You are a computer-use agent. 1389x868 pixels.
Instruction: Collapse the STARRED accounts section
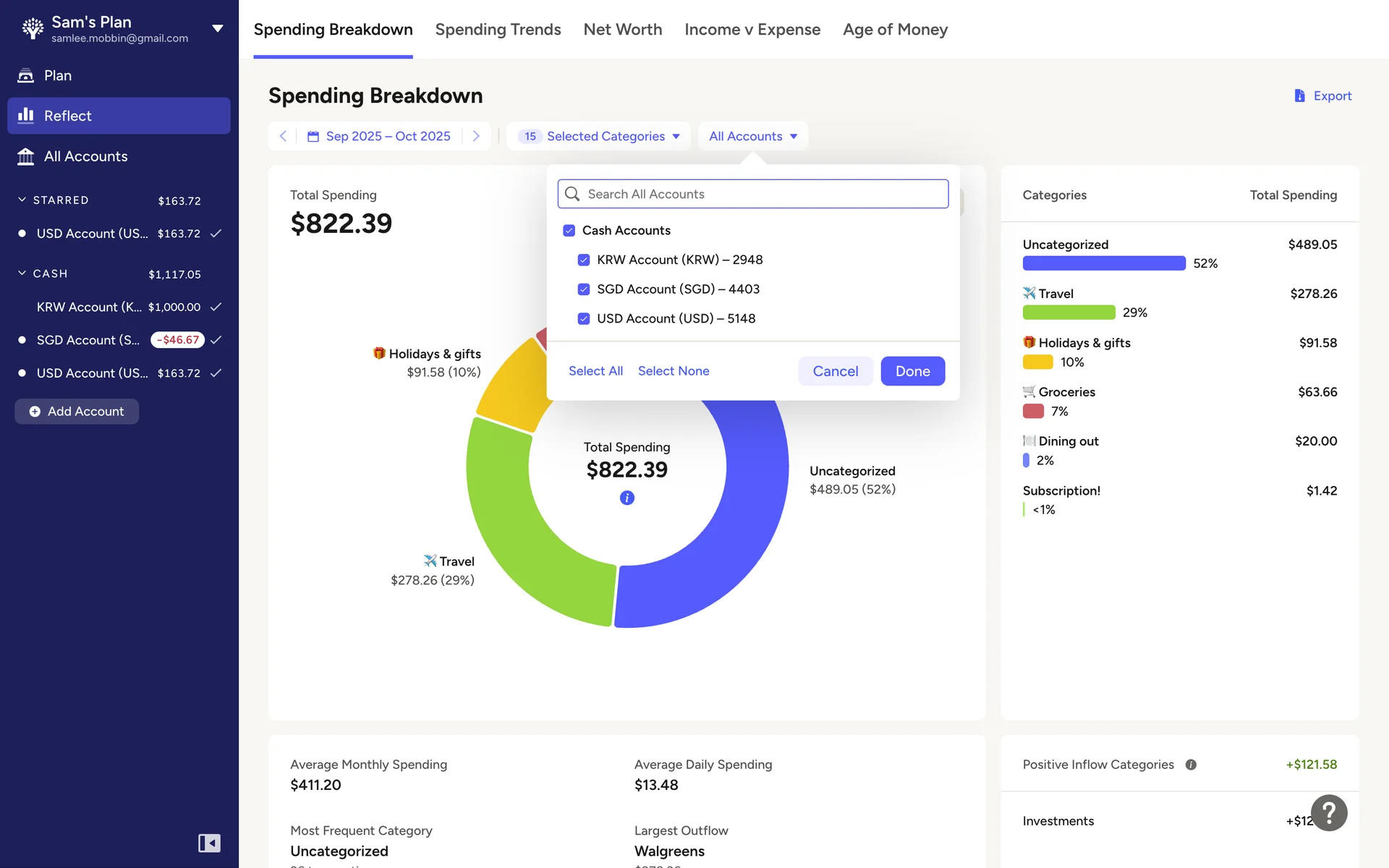coord(22,200)
